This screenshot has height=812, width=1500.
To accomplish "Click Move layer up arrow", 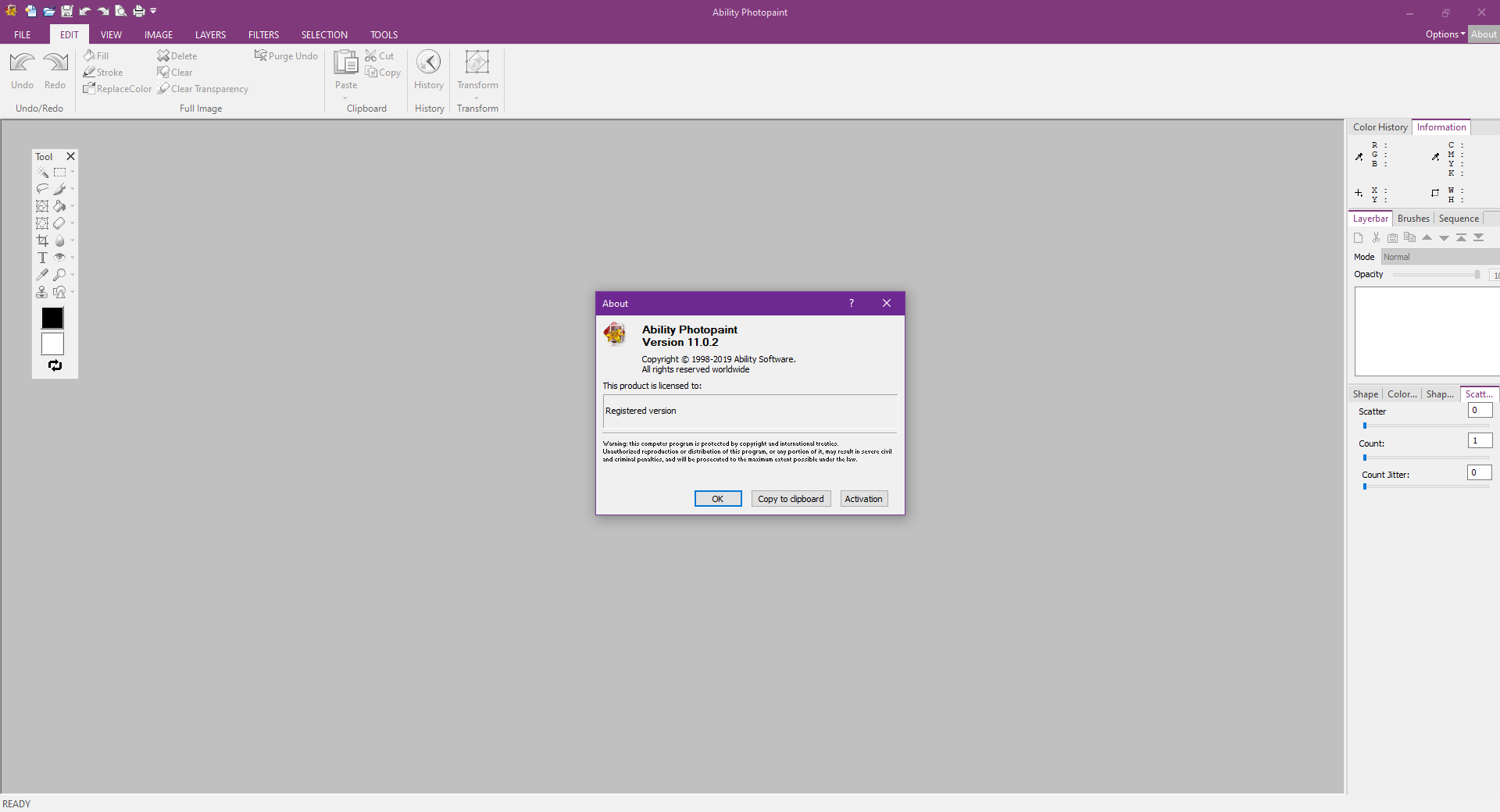I will pos(1427,237).
